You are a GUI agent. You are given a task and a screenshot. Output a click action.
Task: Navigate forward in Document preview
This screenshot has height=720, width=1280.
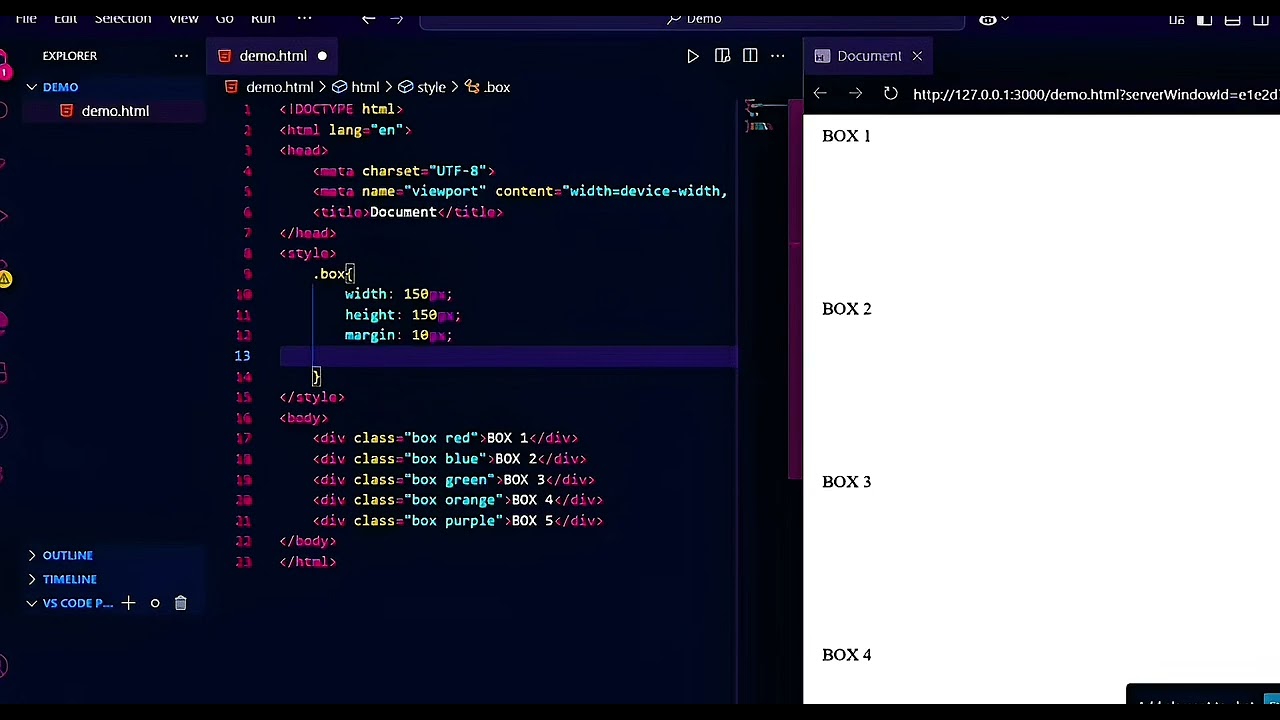click(855, 94)
